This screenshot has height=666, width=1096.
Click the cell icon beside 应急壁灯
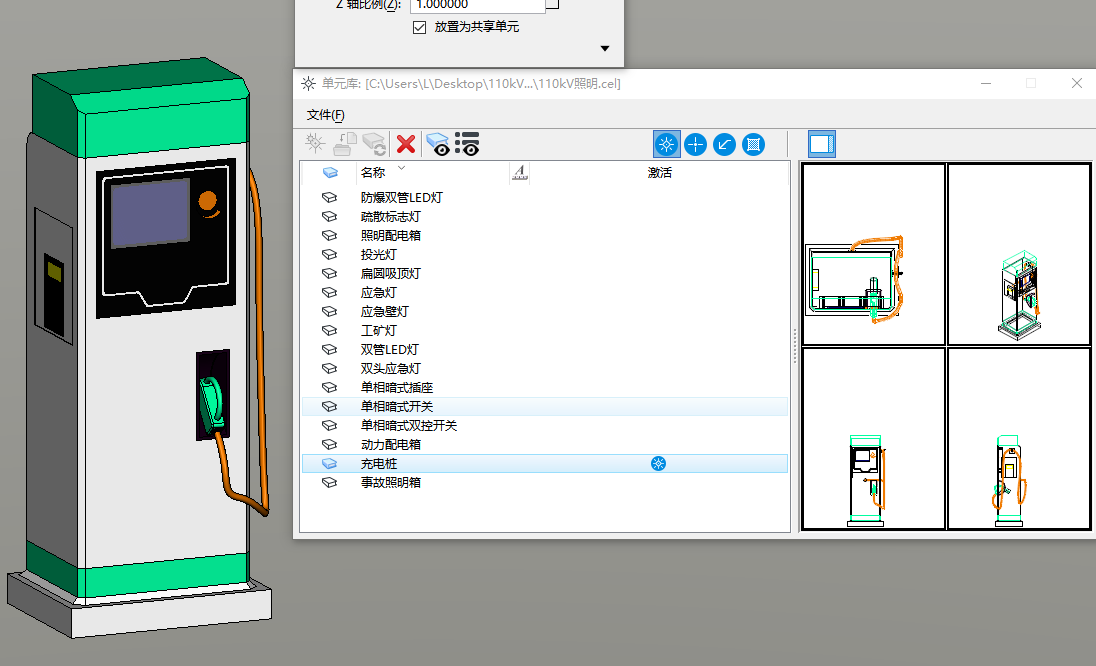pyautogui.click(x=329, y=311)
